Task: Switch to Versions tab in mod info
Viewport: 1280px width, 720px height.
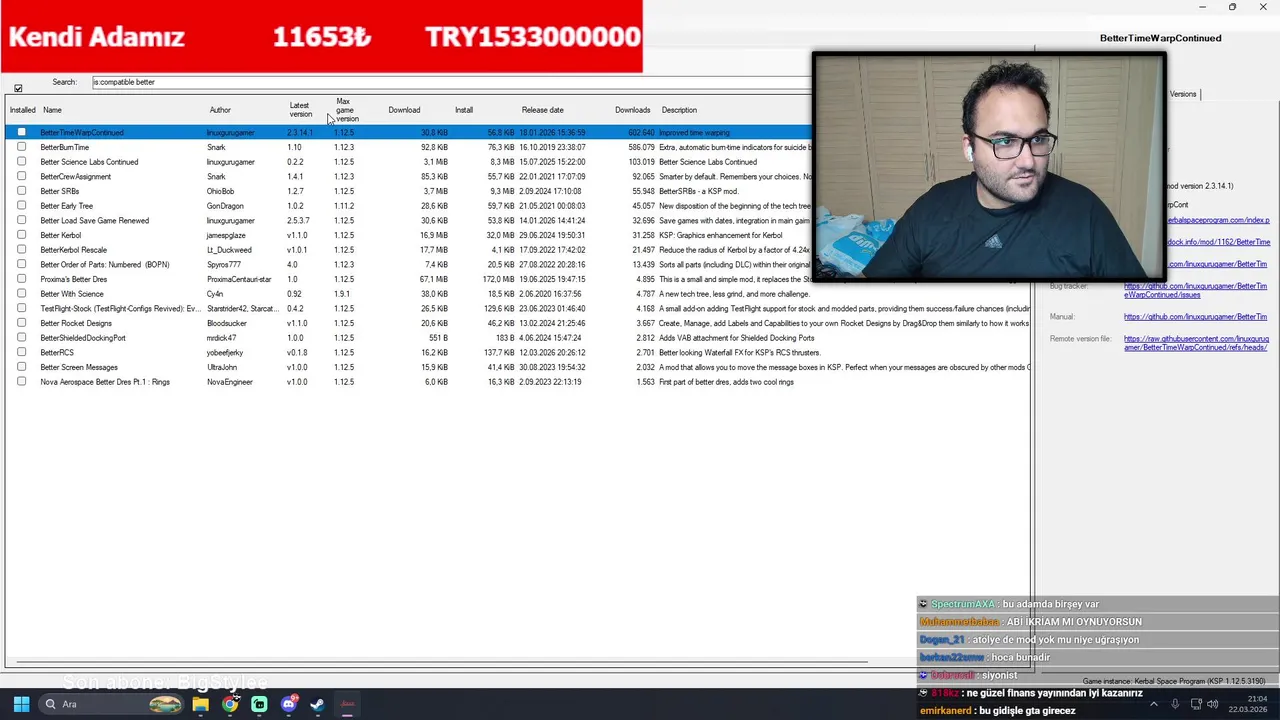Action: pyautogui.click(x=1183, y=94)
